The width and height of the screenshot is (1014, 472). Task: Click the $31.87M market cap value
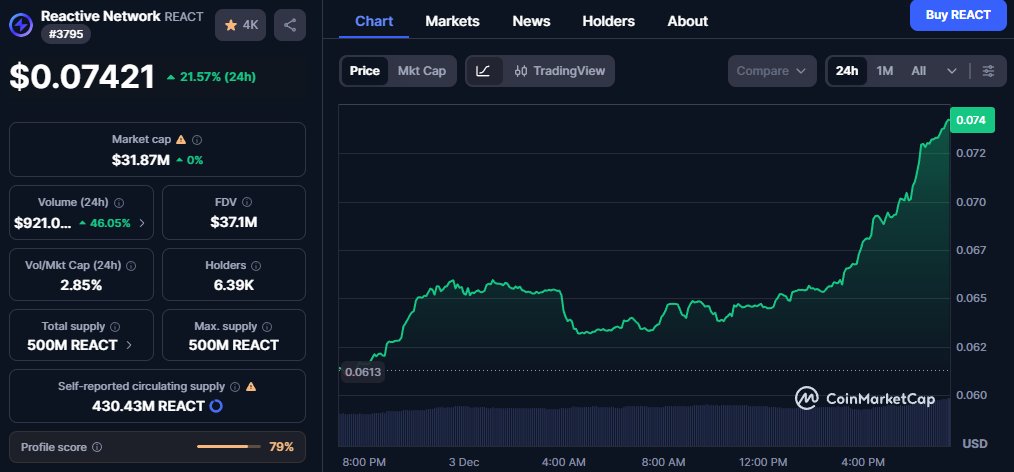[x=140, y=160]
